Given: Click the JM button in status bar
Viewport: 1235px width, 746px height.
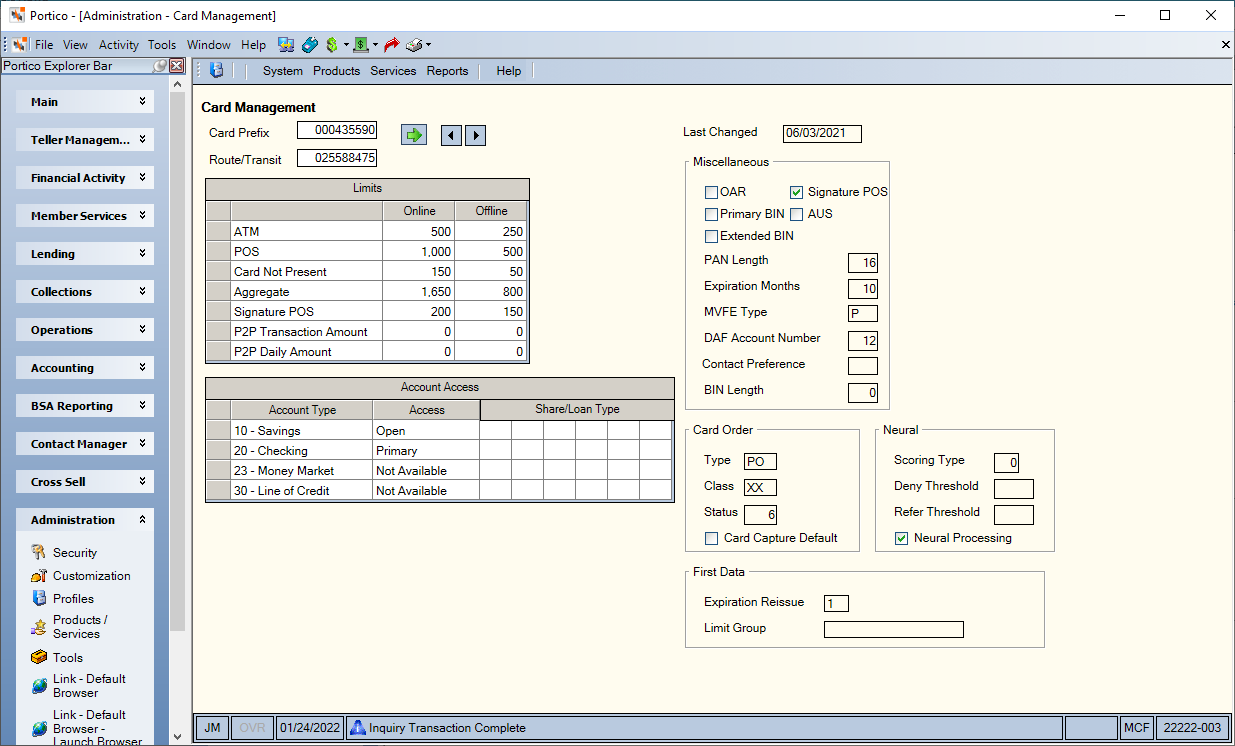Looking at the screenshot, I should point(212,728).
